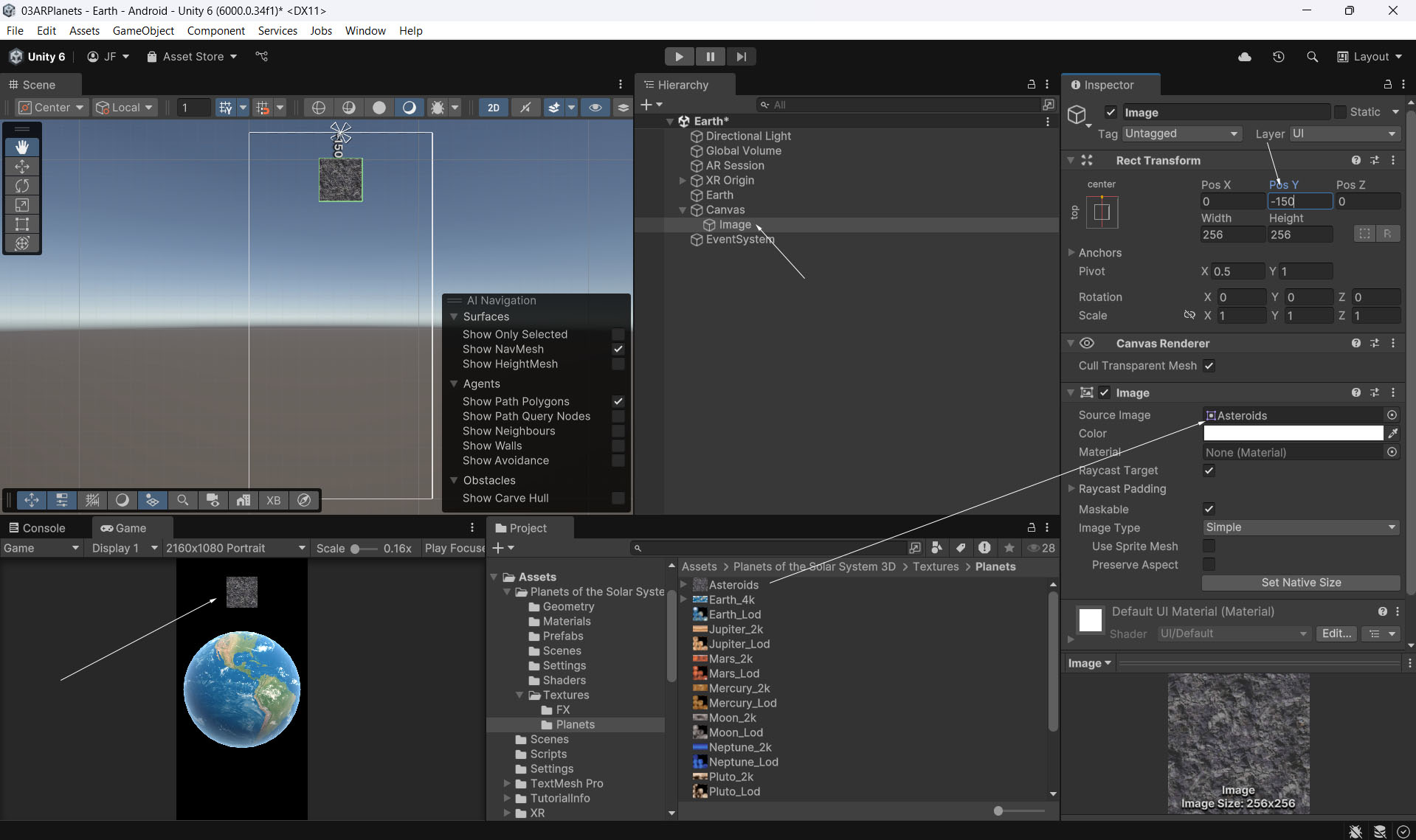Select the Rect tool in Scene toolbar

pos(22,224)
